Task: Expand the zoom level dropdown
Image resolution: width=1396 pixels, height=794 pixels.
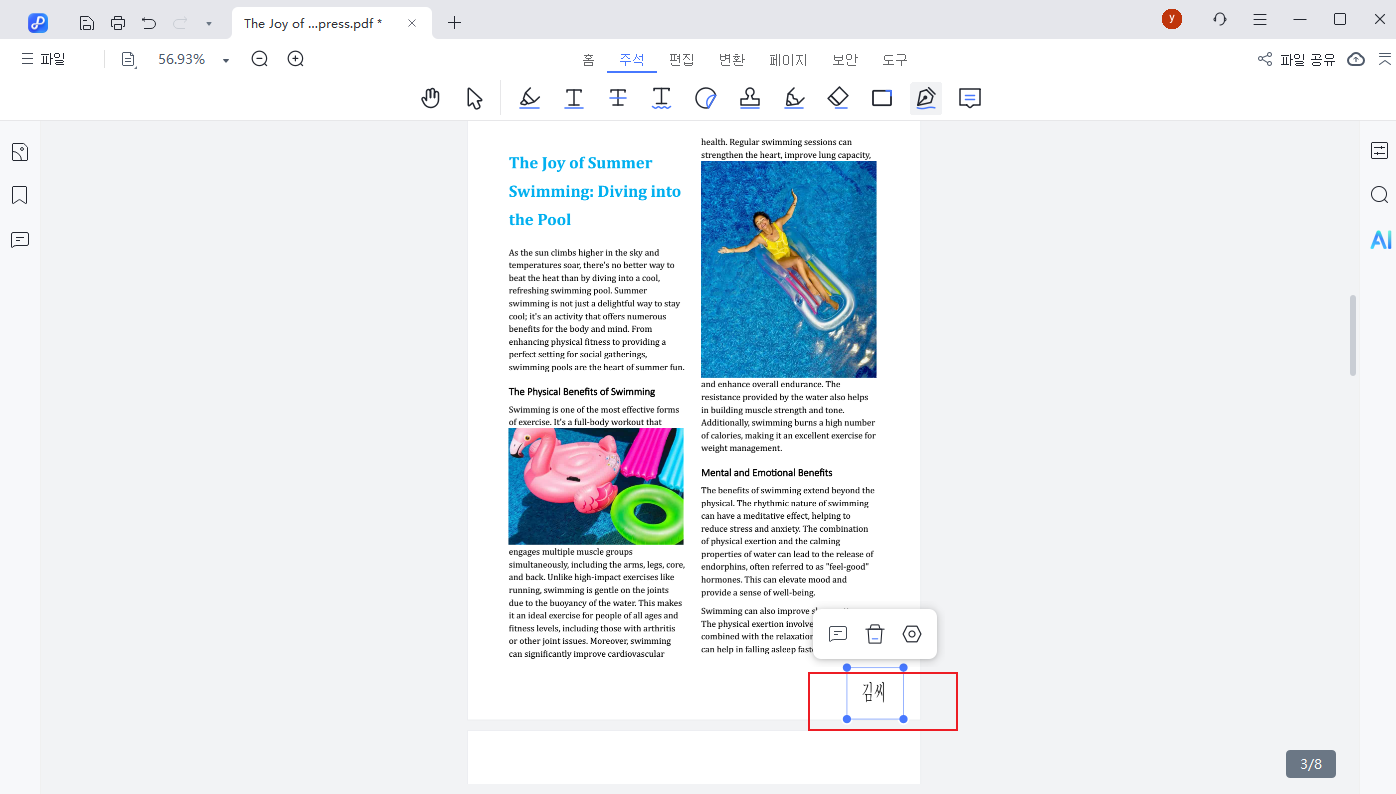Action: click(226, 60)
